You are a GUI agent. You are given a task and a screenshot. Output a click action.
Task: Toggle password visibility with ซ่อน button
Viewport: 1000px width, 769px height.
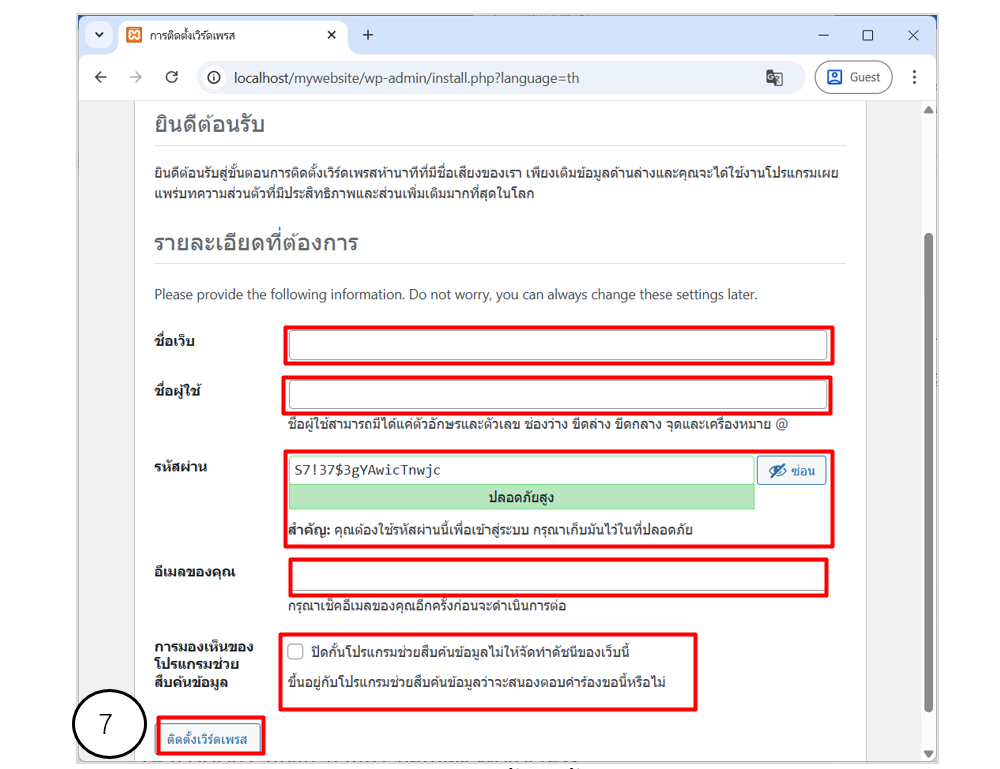coord(792,470)
